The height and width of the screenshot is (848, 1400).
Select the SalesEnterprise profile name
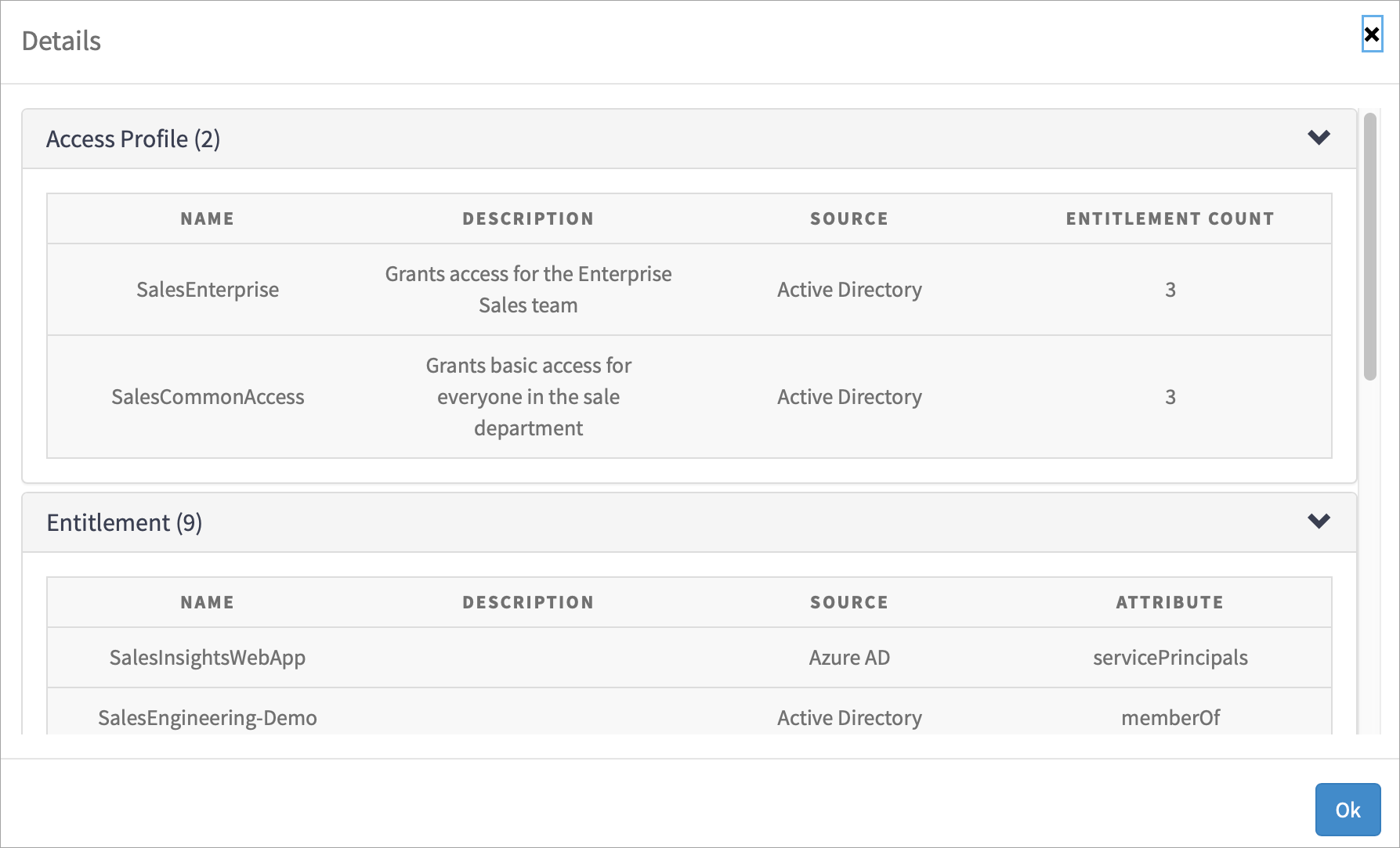coord(208,290)
